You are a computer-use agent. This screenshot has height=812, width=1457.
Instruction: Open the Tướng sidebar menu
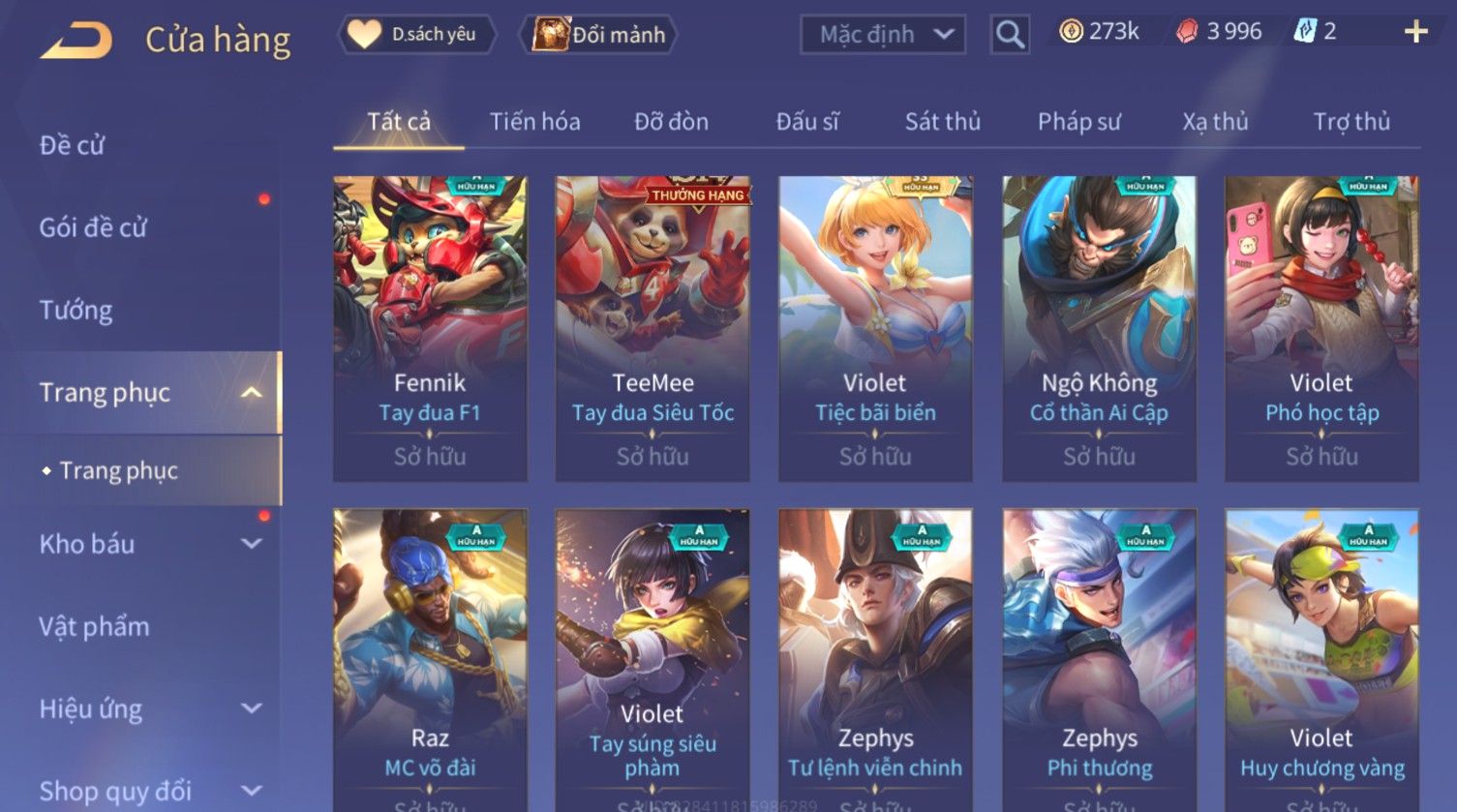[x=76, y=310]
